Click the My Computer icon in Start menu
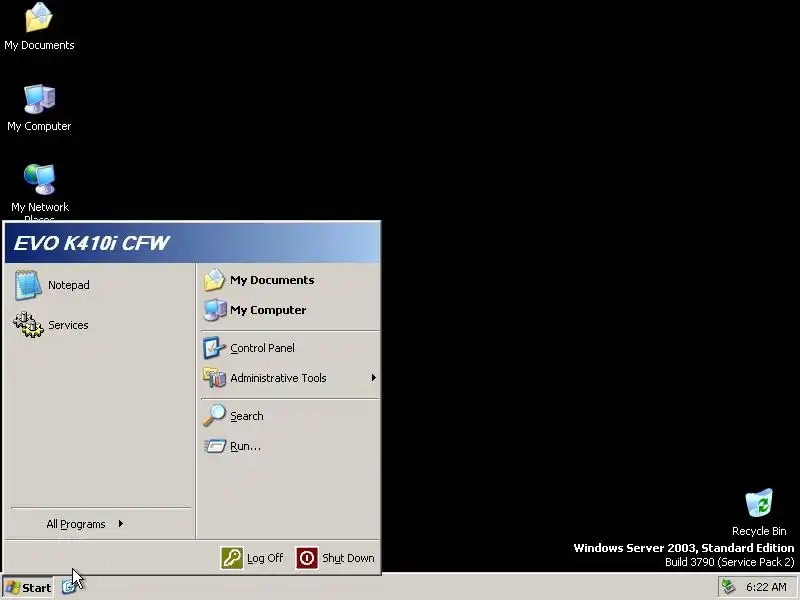 214,310
